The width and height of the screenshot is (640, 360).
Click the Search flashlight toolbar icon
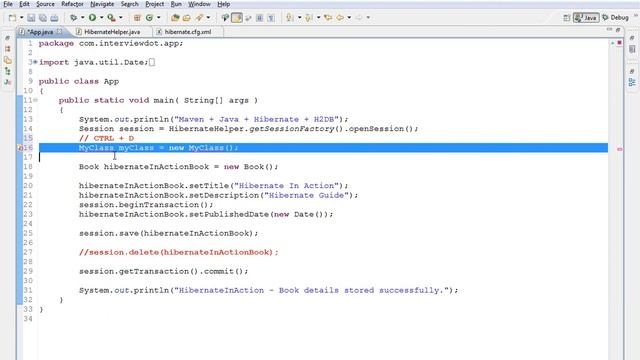click(x=199, y=18)
